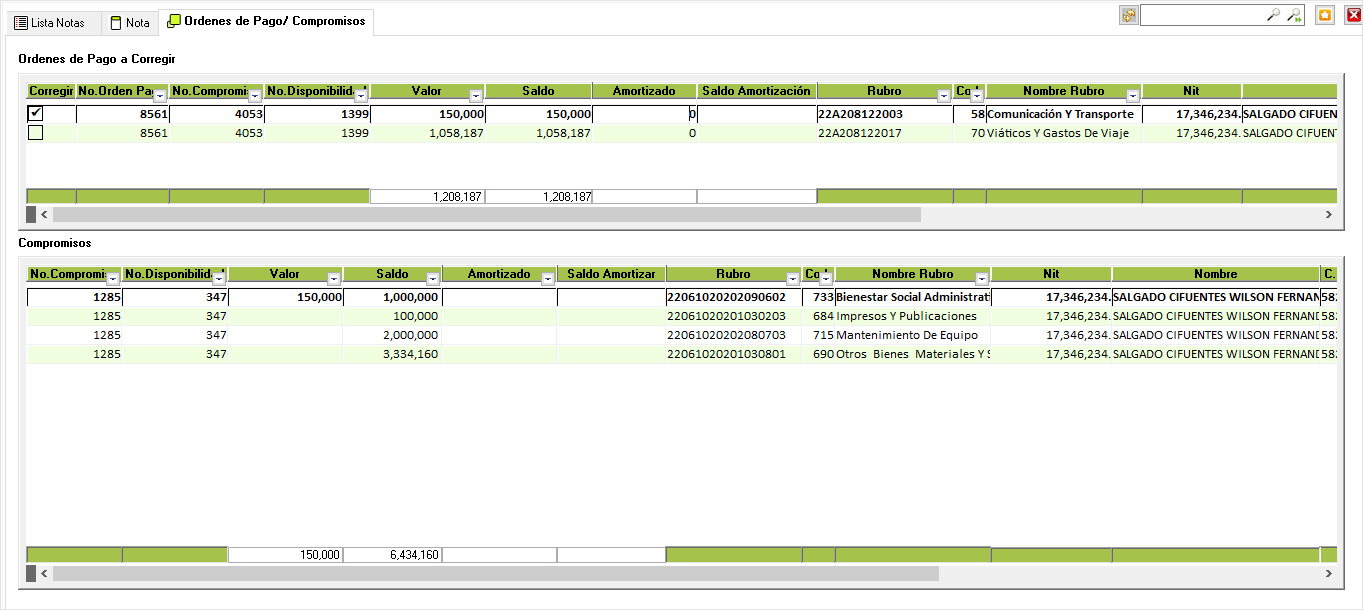This screenshot has width=1364, height=611.
Task: Click the orange star favorites icon
Action: click(x=1325, y=15)
